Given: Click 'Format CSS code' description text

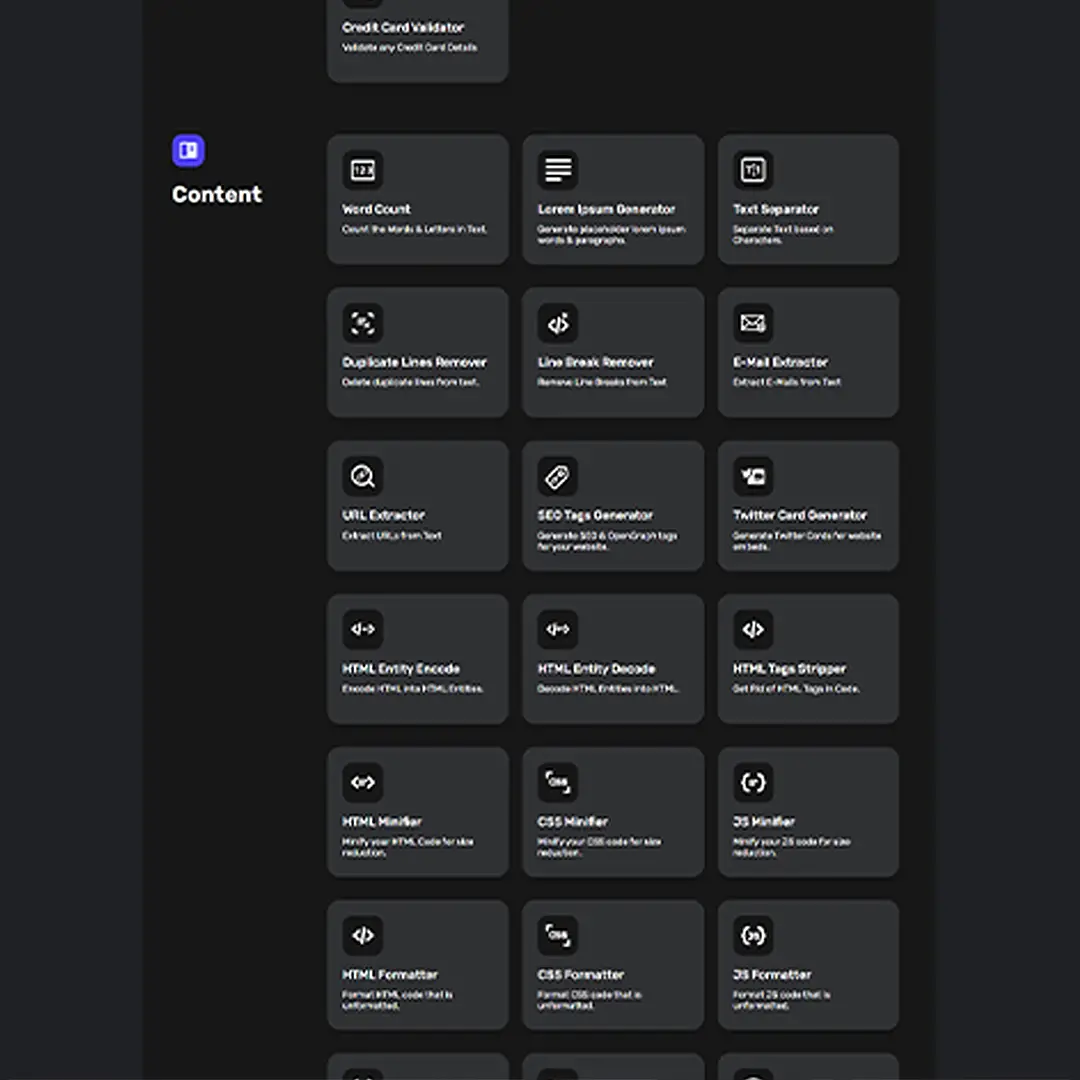Looking at the screenshot, I should click(590, 999).
